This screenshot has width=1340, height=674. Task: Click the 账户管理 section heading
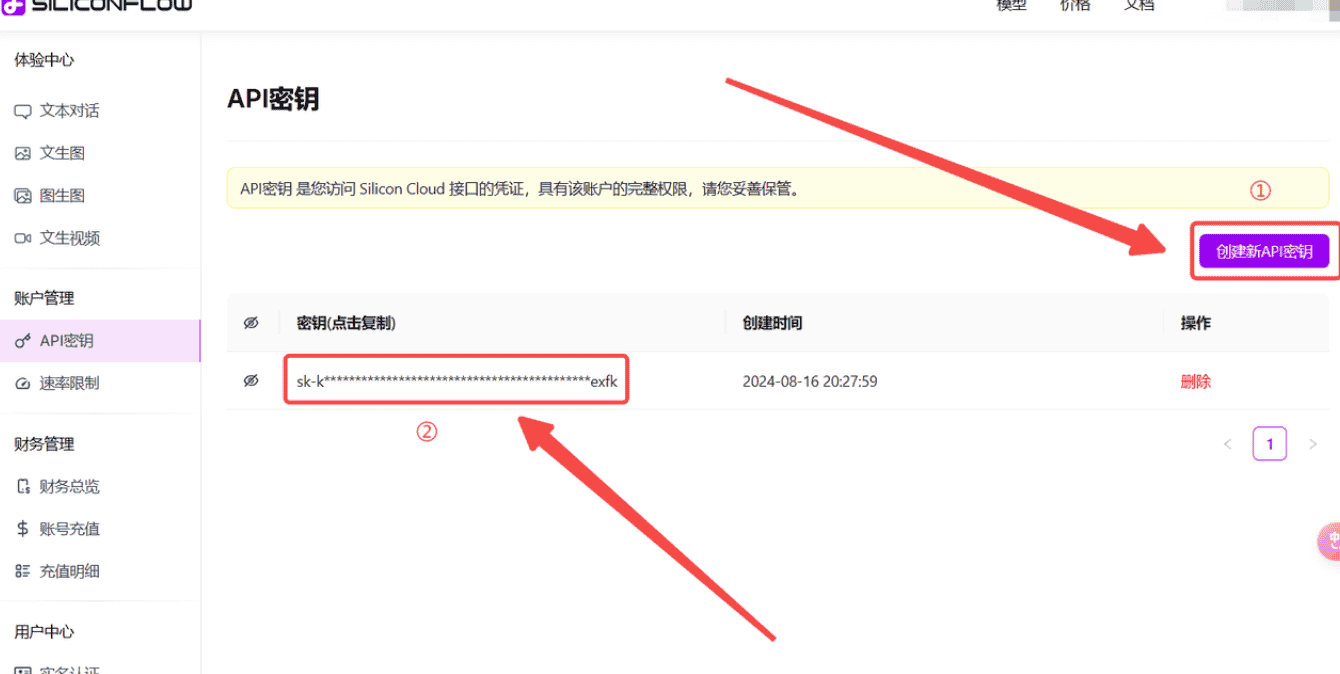pos(44,298)
